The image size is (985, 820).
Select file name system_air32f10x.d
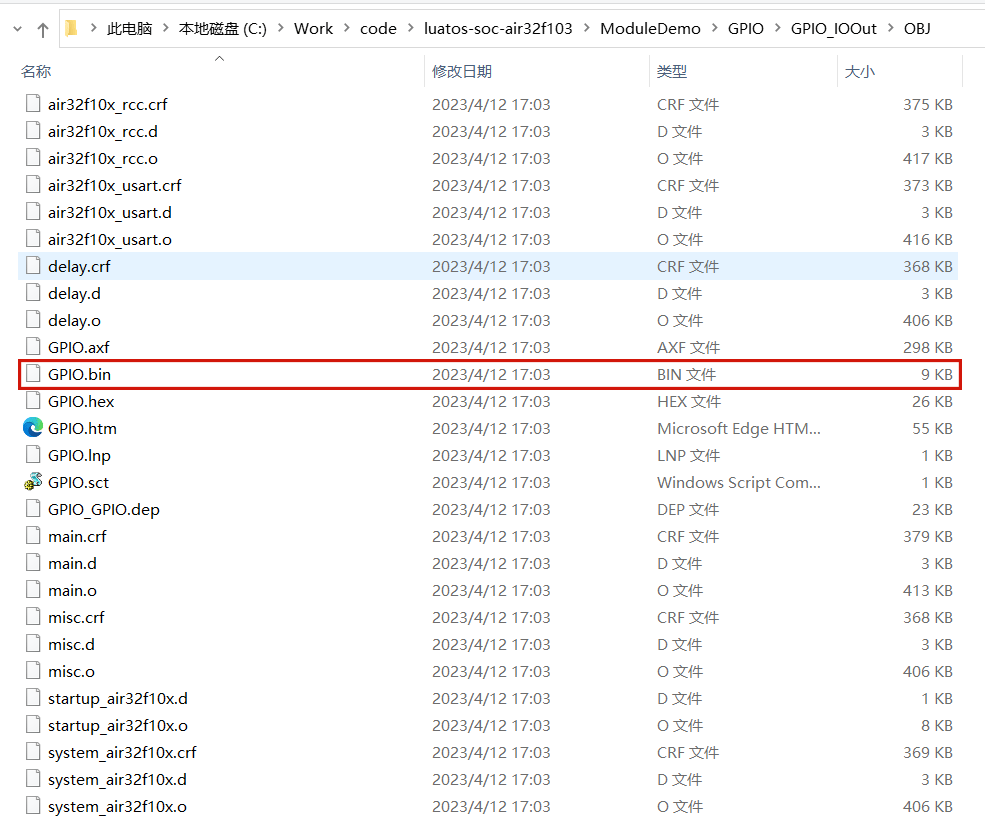point(117,780)
